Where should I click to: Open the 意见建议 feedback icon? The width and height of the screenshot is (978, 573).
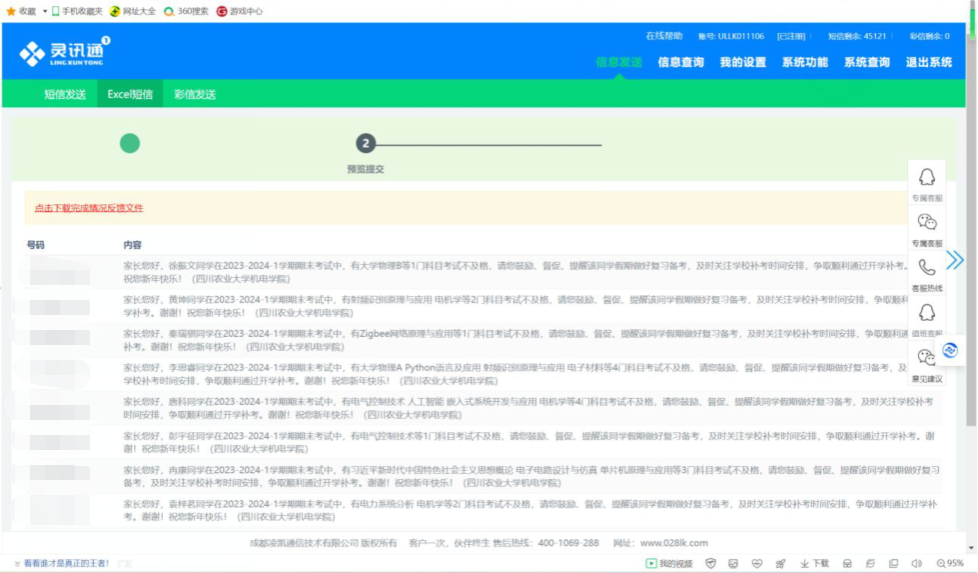(x=927, y=357)
